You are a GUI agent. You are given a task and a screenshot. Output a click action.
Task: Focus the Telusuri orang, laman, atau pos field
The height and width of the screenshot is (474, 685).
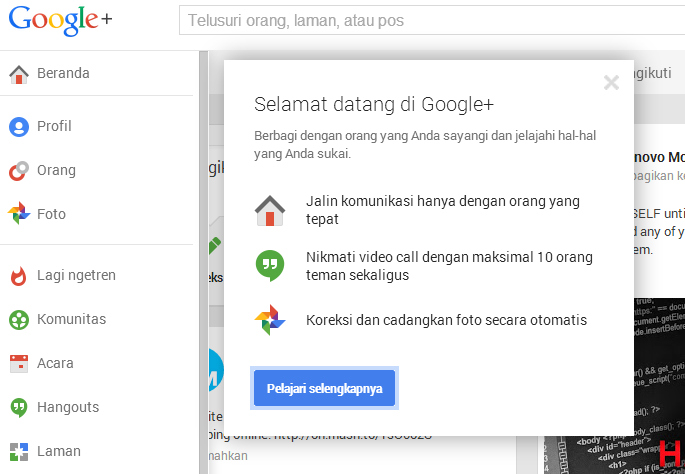point(432,20)
